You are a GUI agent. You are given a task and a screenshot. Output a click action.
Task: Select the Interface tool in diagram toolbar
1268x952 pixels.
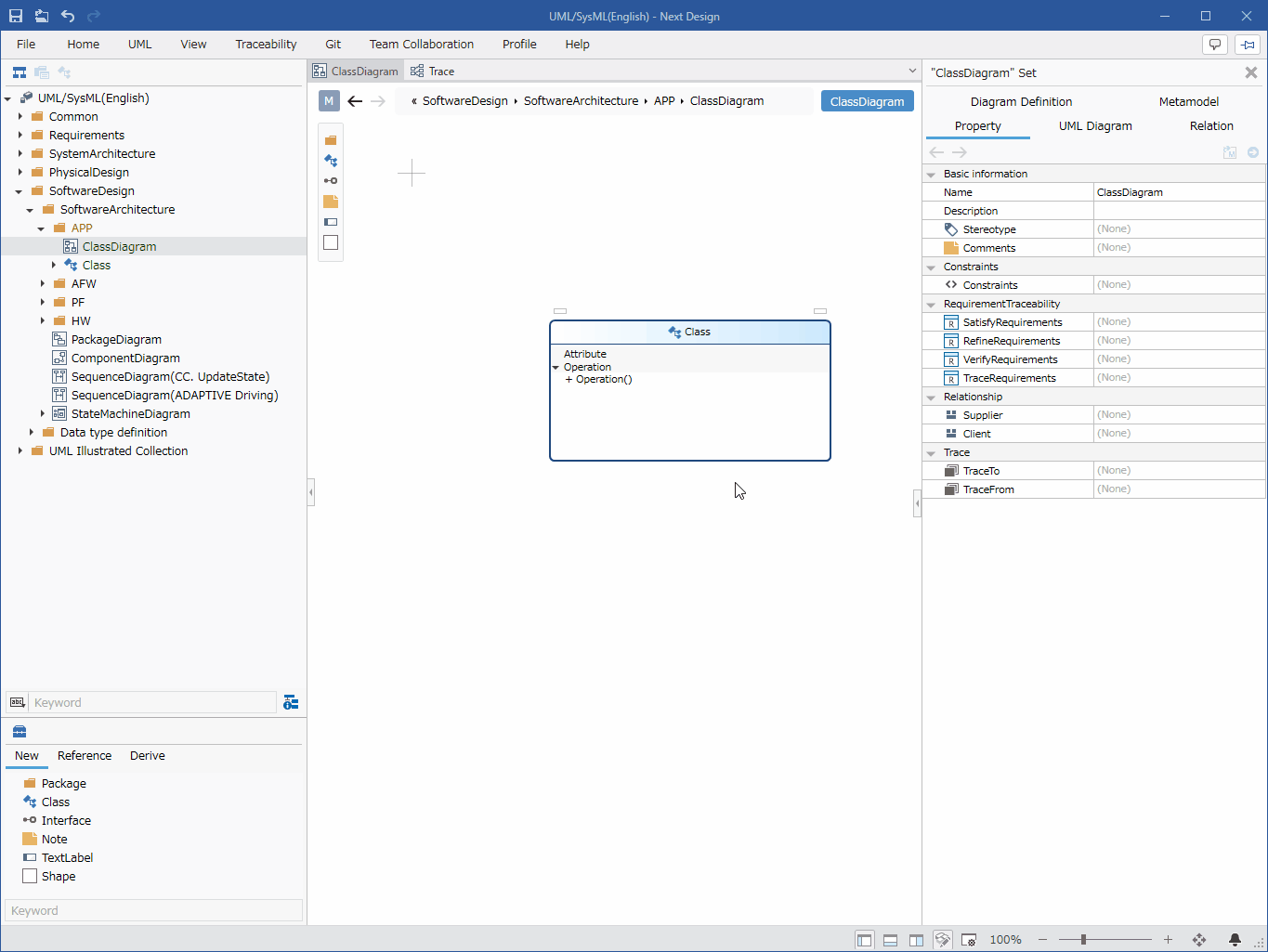point(331,181)
